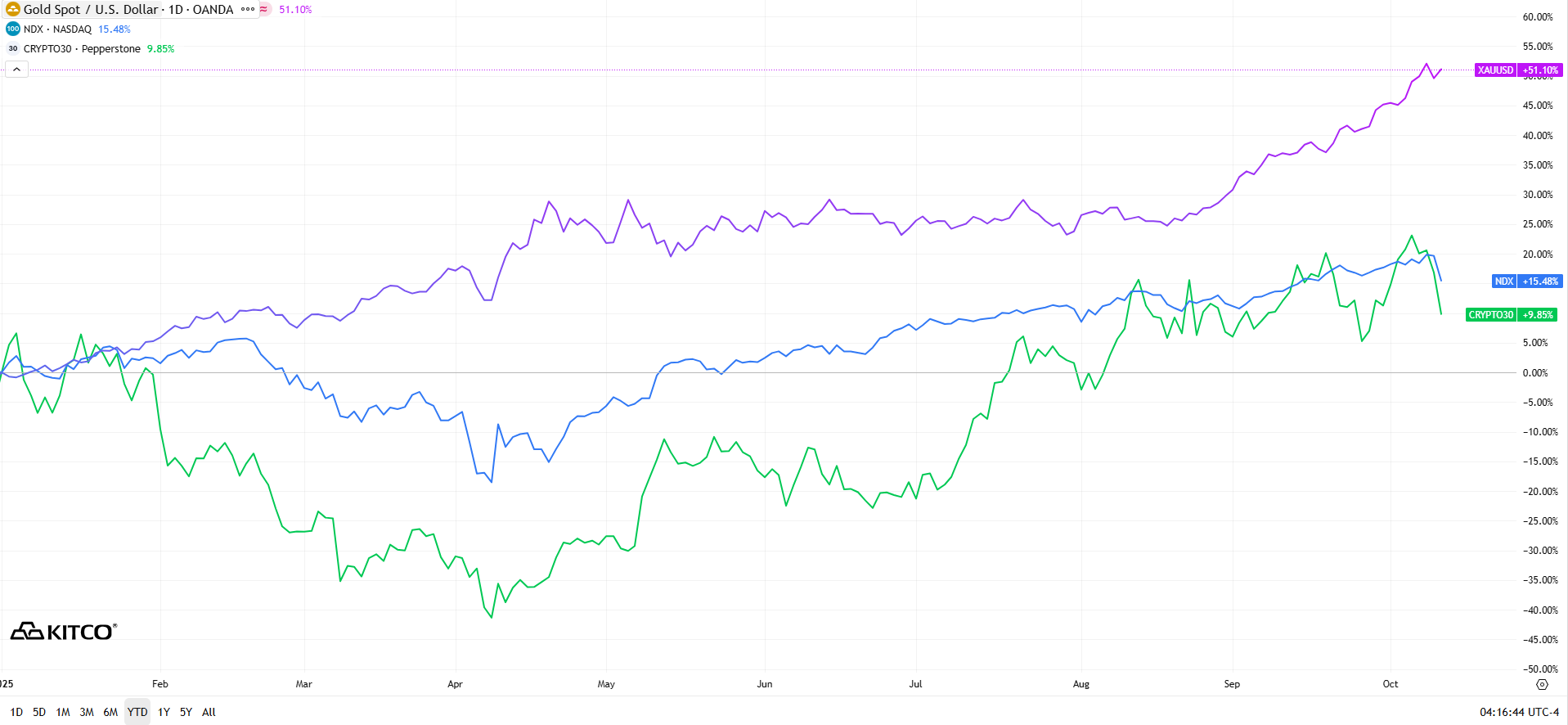
Task: Click the Gold Spot / U.S. Dollar title
Action: point(128,9)
